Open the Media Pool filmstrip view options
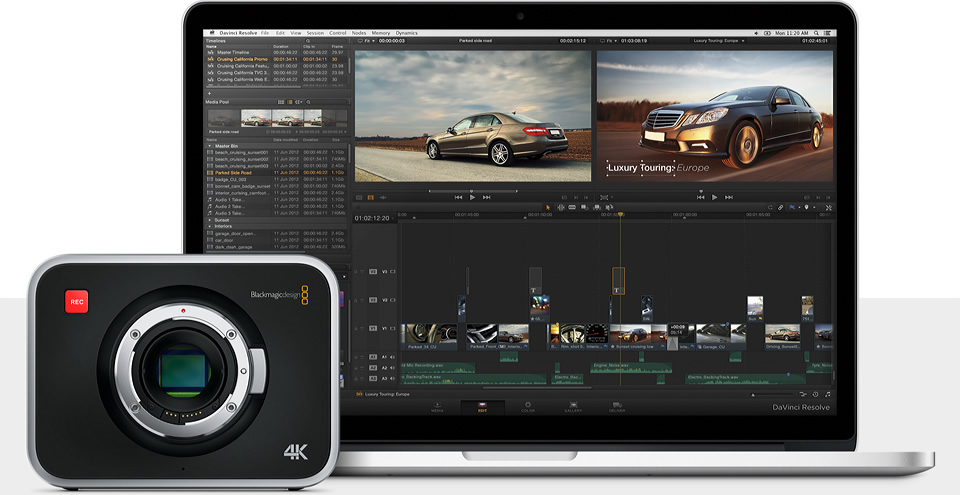 [x=299, y=102]
